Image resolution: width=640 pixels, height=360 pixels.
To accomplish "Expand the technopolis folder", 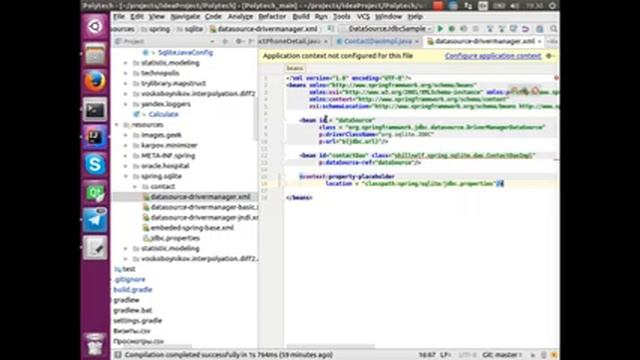I will tap(126, 73).
